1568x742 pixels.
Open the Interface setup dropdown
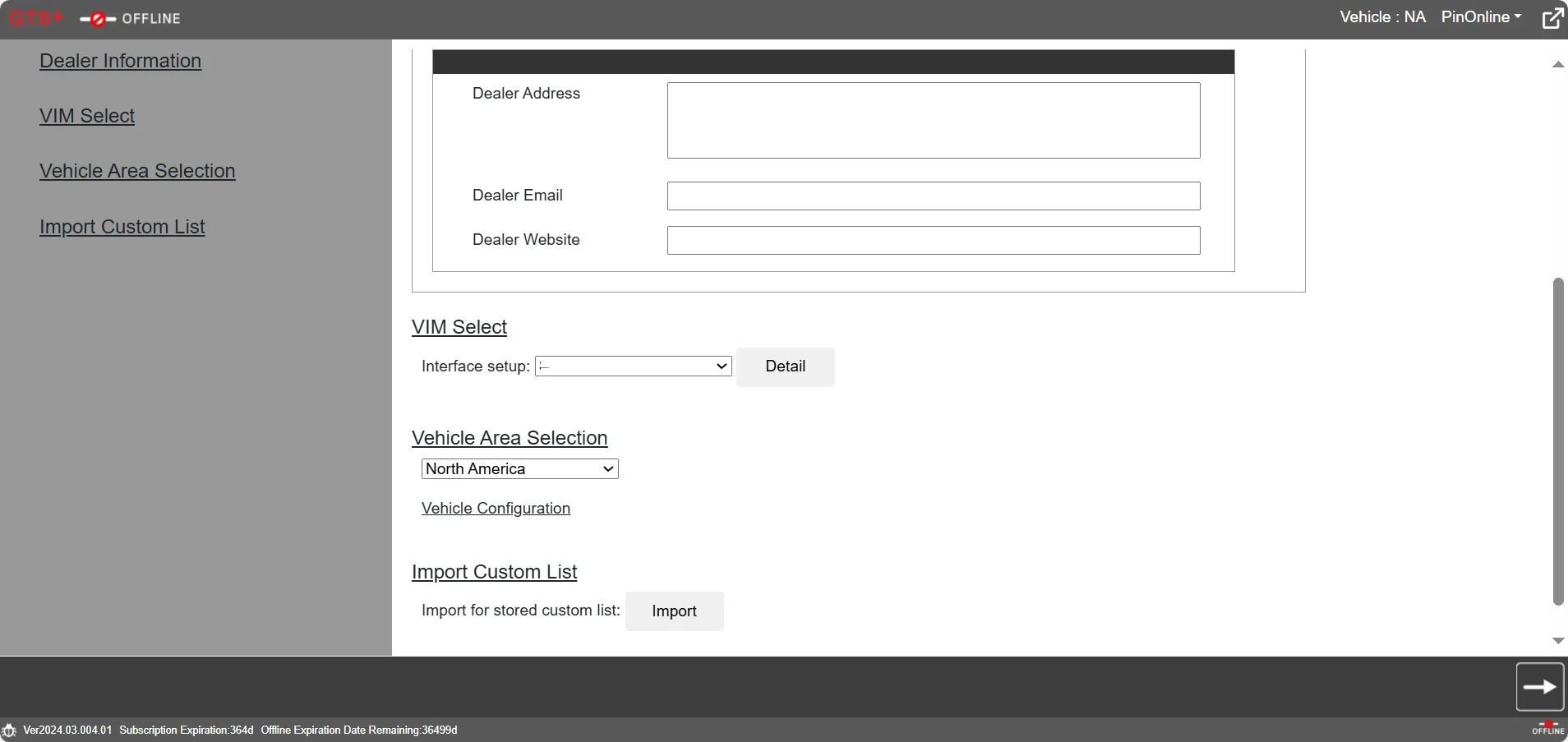coord(633,366)
